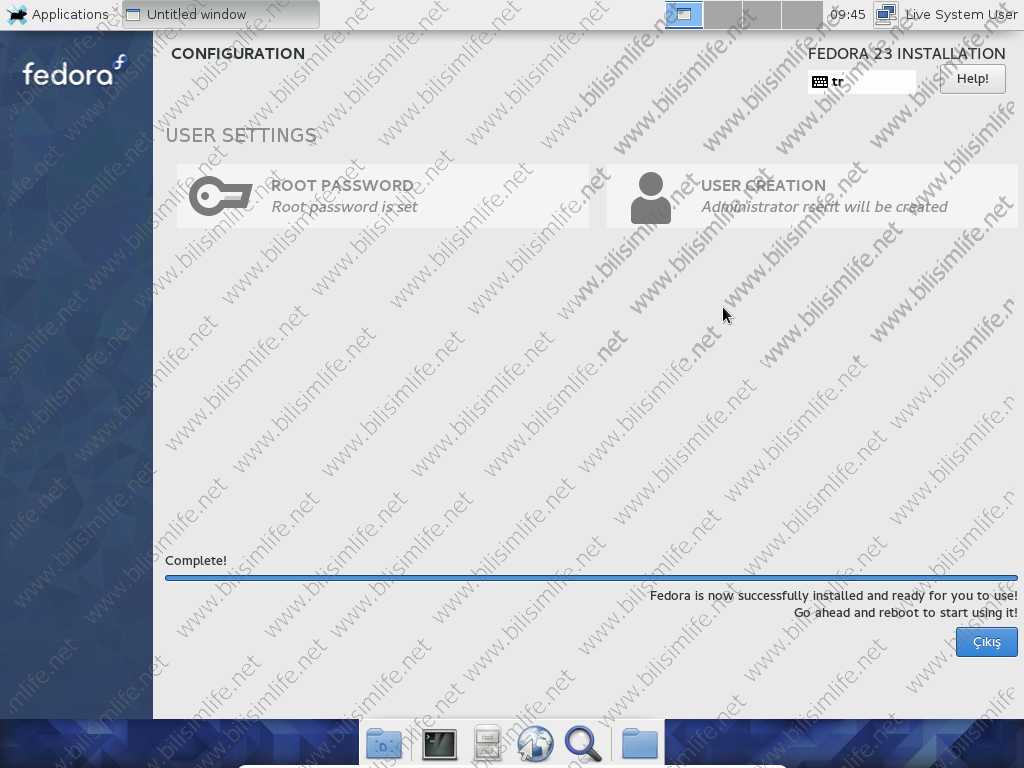Open the tr keyboard layout indicator
This screenshot has height=768, width=1024.
pos(861,82)
